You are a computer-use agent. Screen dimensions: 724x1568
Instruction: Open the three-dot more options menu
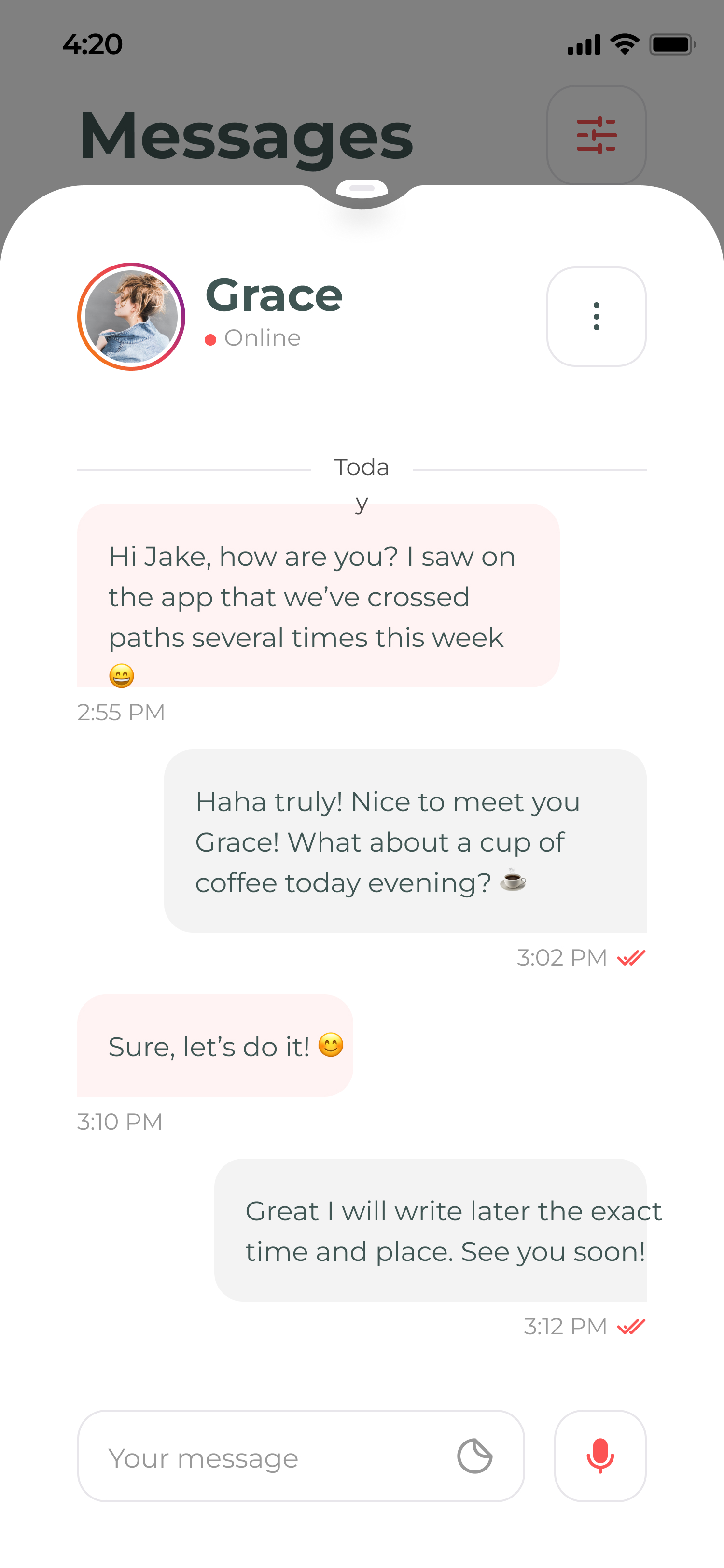pyautogui.click(x=596, y=317)
